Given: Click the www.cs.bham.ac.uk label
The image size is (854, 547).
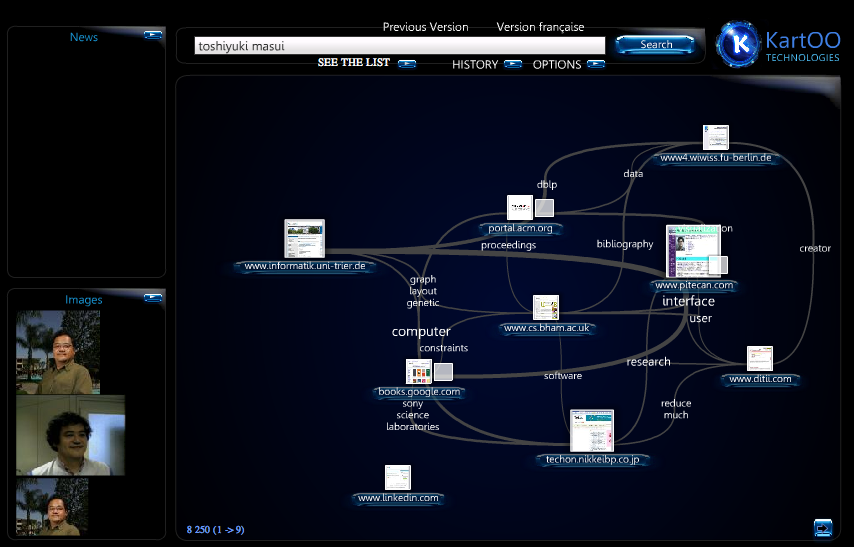Looking at the screenshot, I should click(x=547, y=328).
